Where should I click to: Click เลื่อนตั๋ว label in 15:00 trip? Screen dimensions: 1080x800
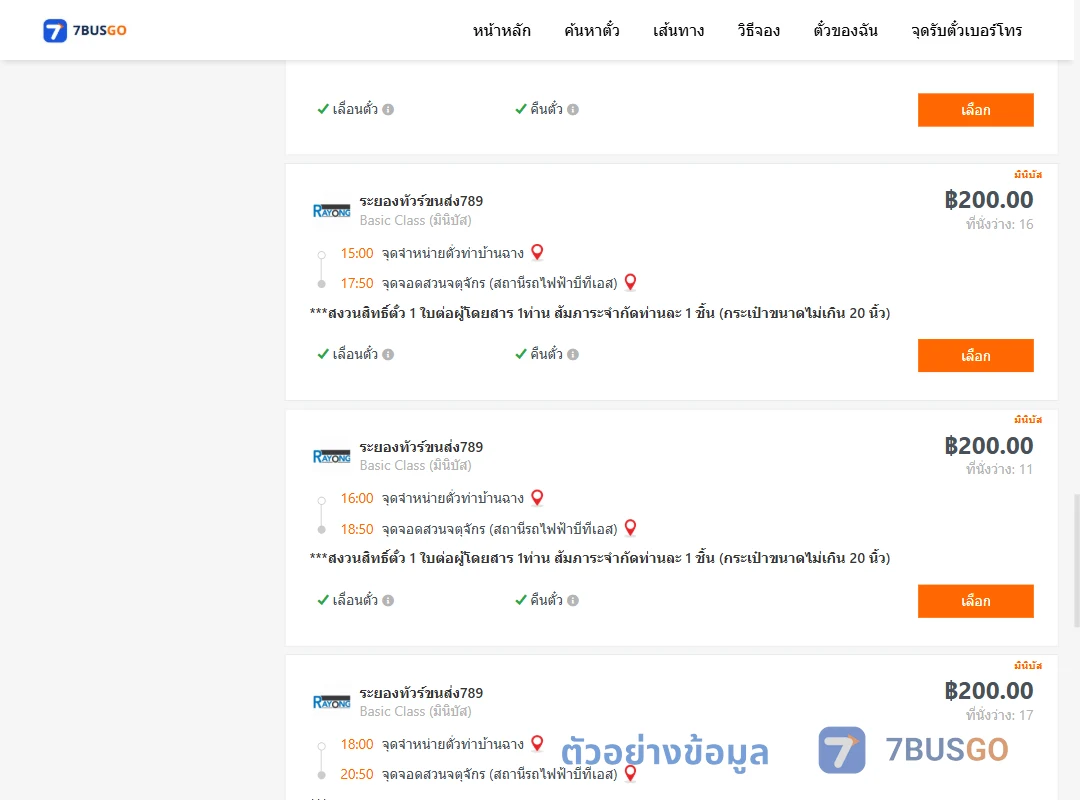[x=355, y=354]
